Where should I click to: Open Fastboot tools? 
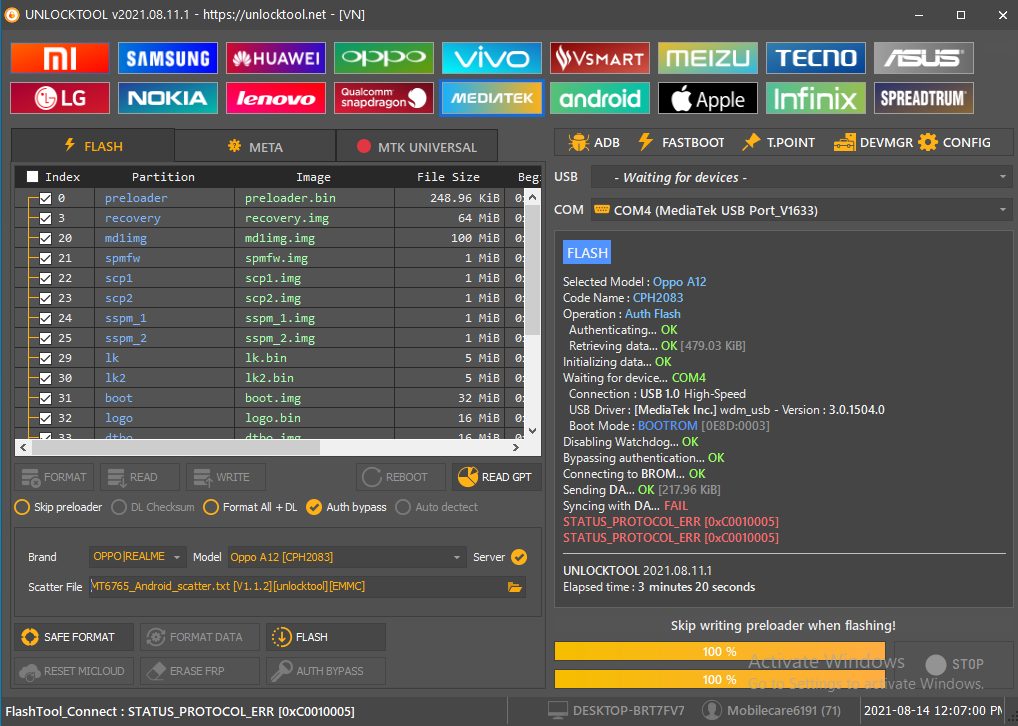(x=681, y=142)
